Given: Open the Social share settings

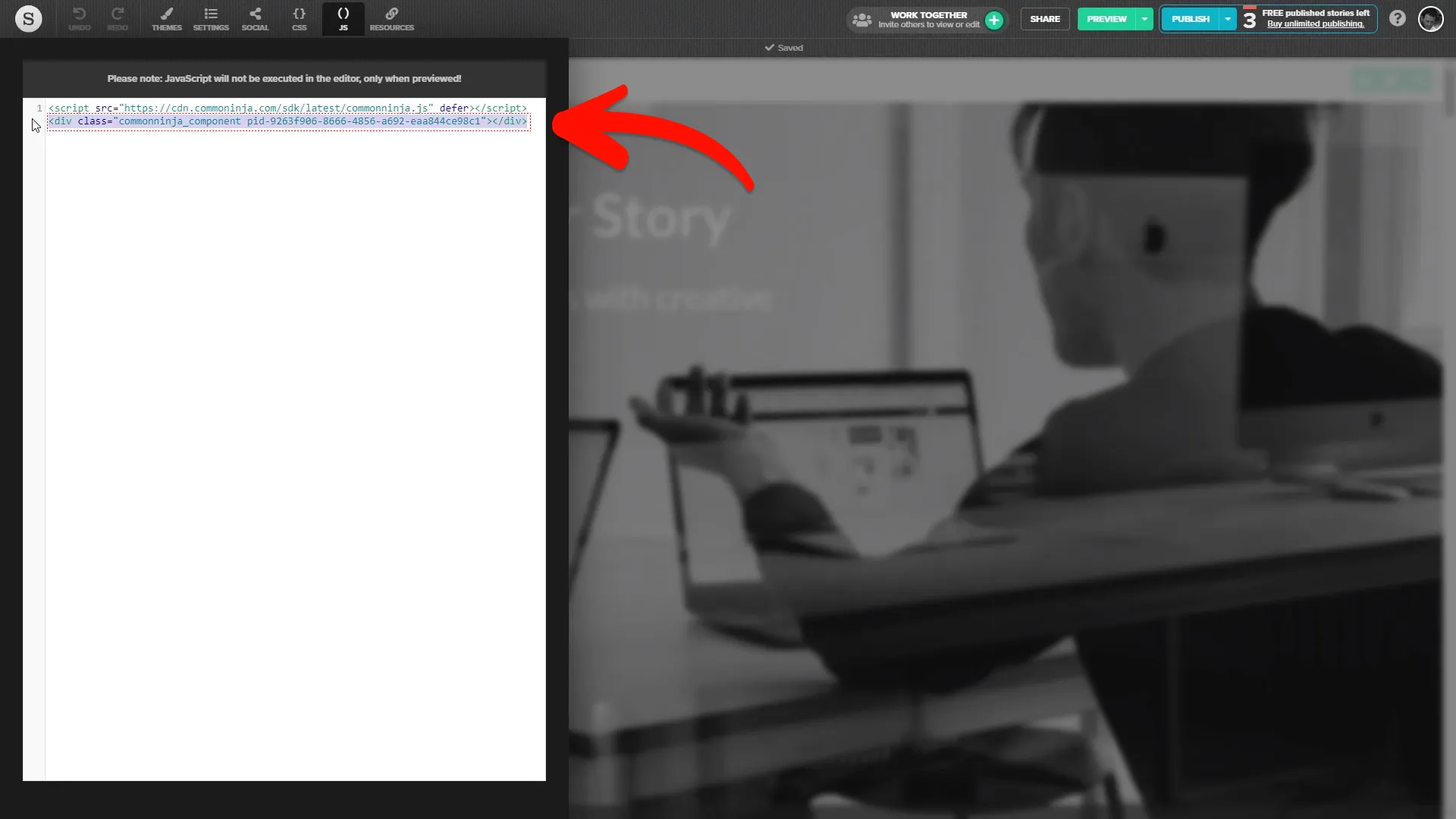Looking at the screenshot, I should (x=255, y=19).
